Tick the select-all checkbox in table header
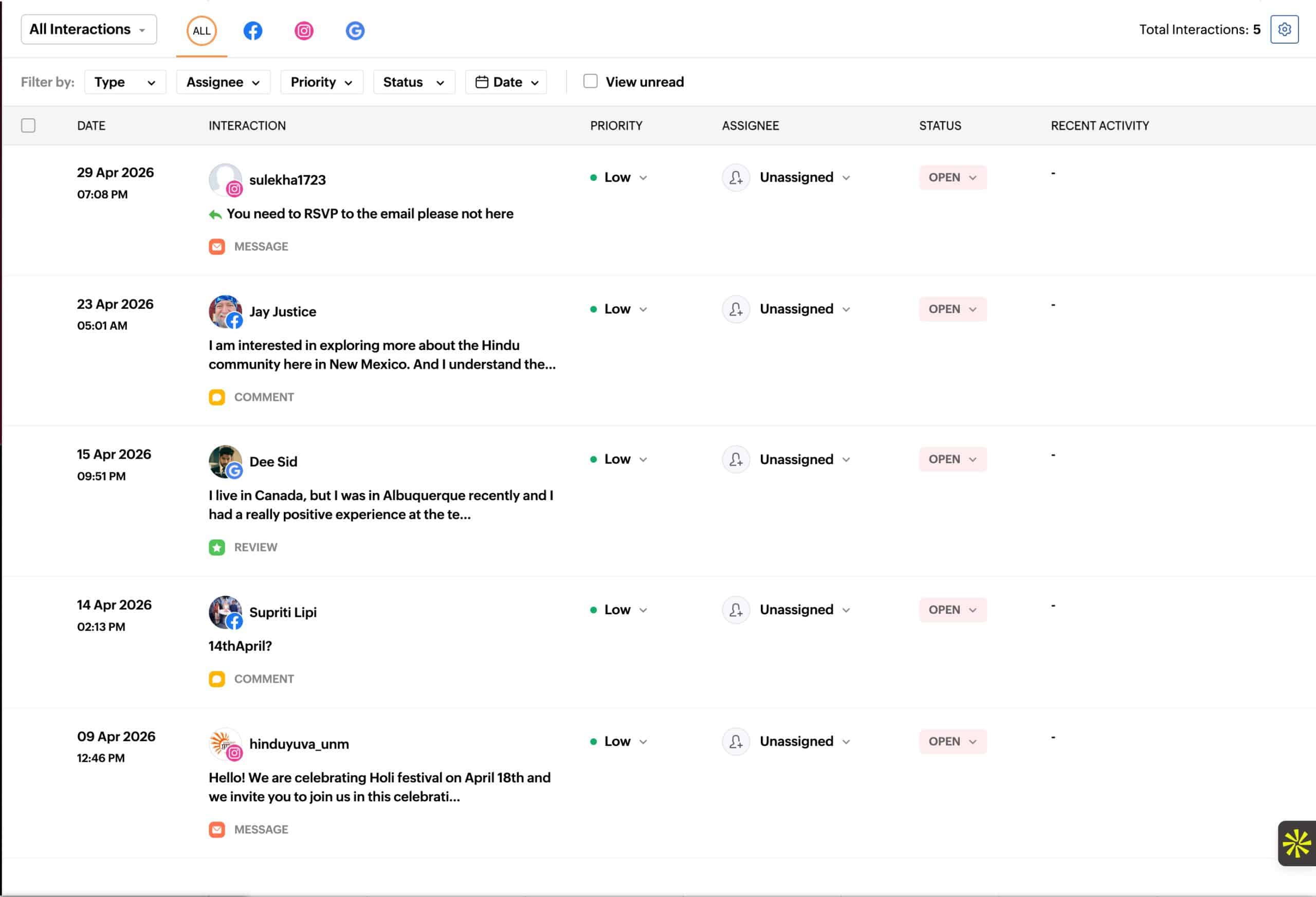Screen dimensions: 1316x897 click(x=28, y=125)
